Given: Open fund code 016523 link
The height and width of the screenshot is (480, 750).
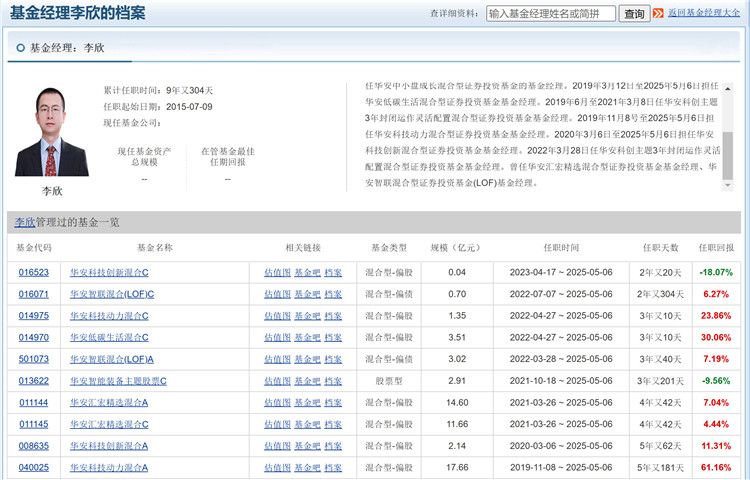Looking at the screenshot, I should click(x=34, y=272).
